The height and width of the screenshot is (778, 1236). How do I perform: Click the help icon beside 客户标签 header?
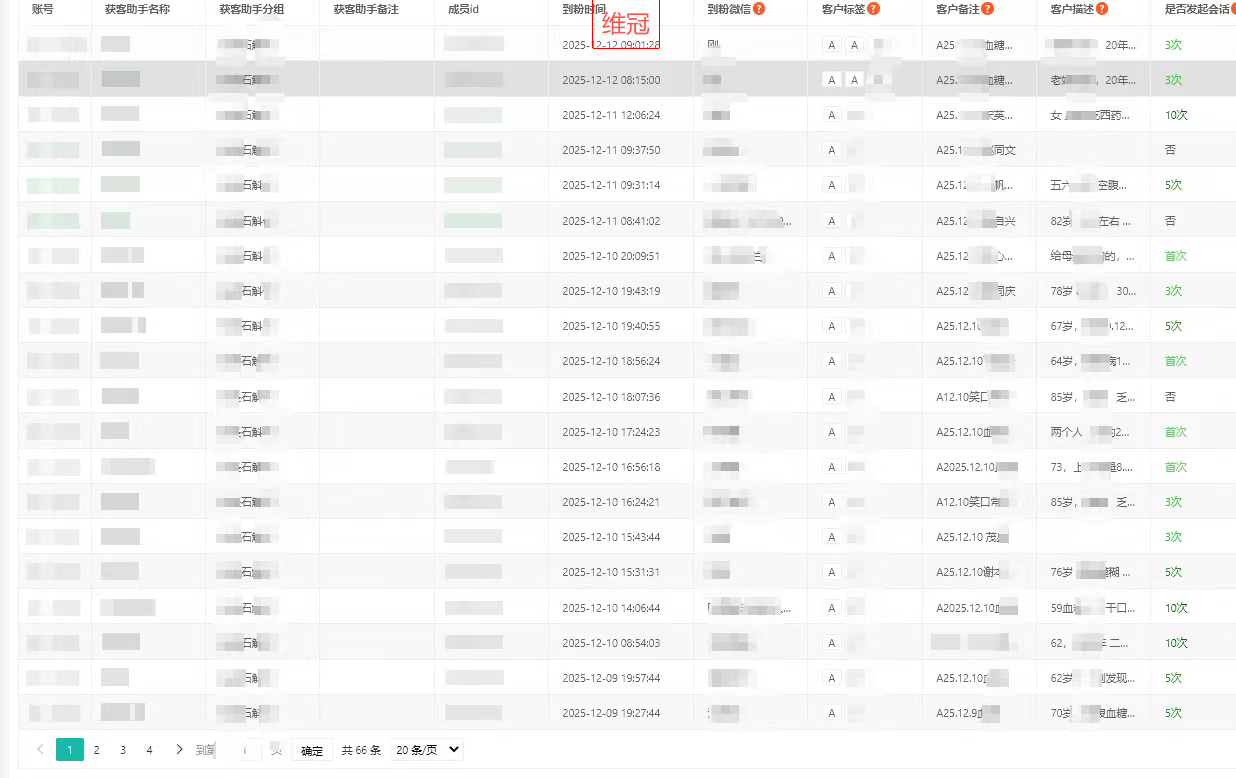click(873, 9)
